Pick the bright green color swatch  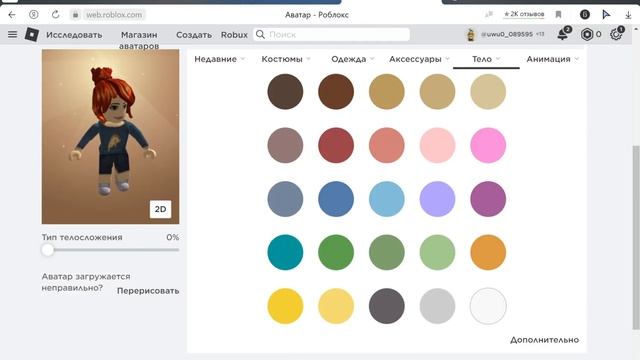[x=336, y=252]
